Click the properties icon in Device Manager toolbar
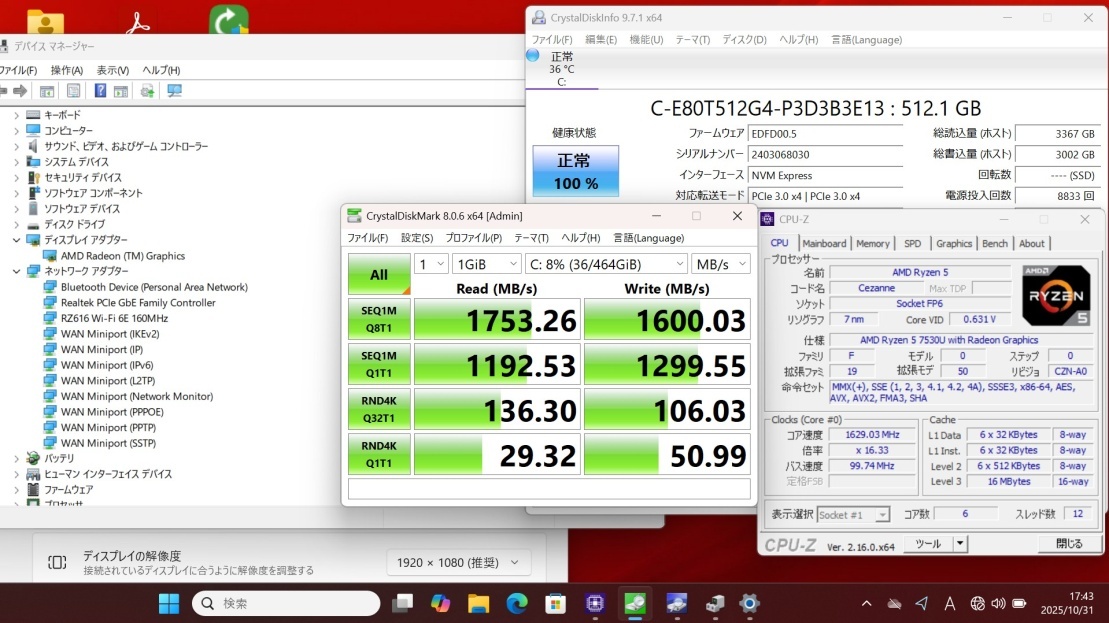Viewport: 1109px width, 623px height. pyautogui.click(x=73, y=91)
